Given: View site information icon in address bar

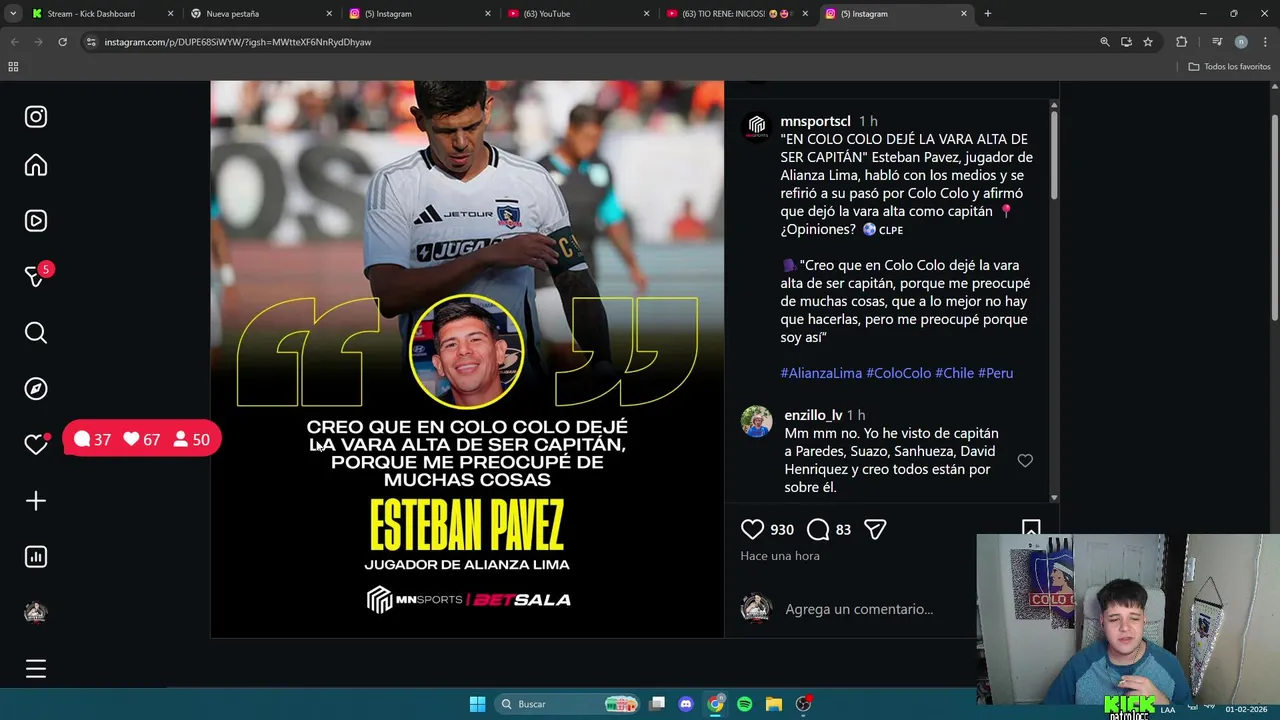Looking at the screenshot, I should pos(91,42).
